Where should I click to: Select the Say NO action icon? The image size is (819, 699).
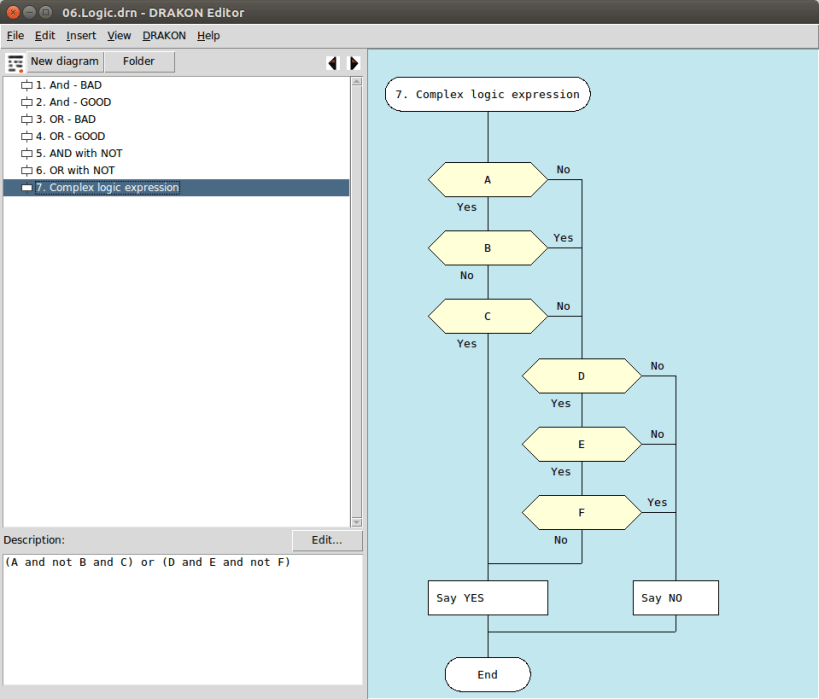[x=675, y=598]
